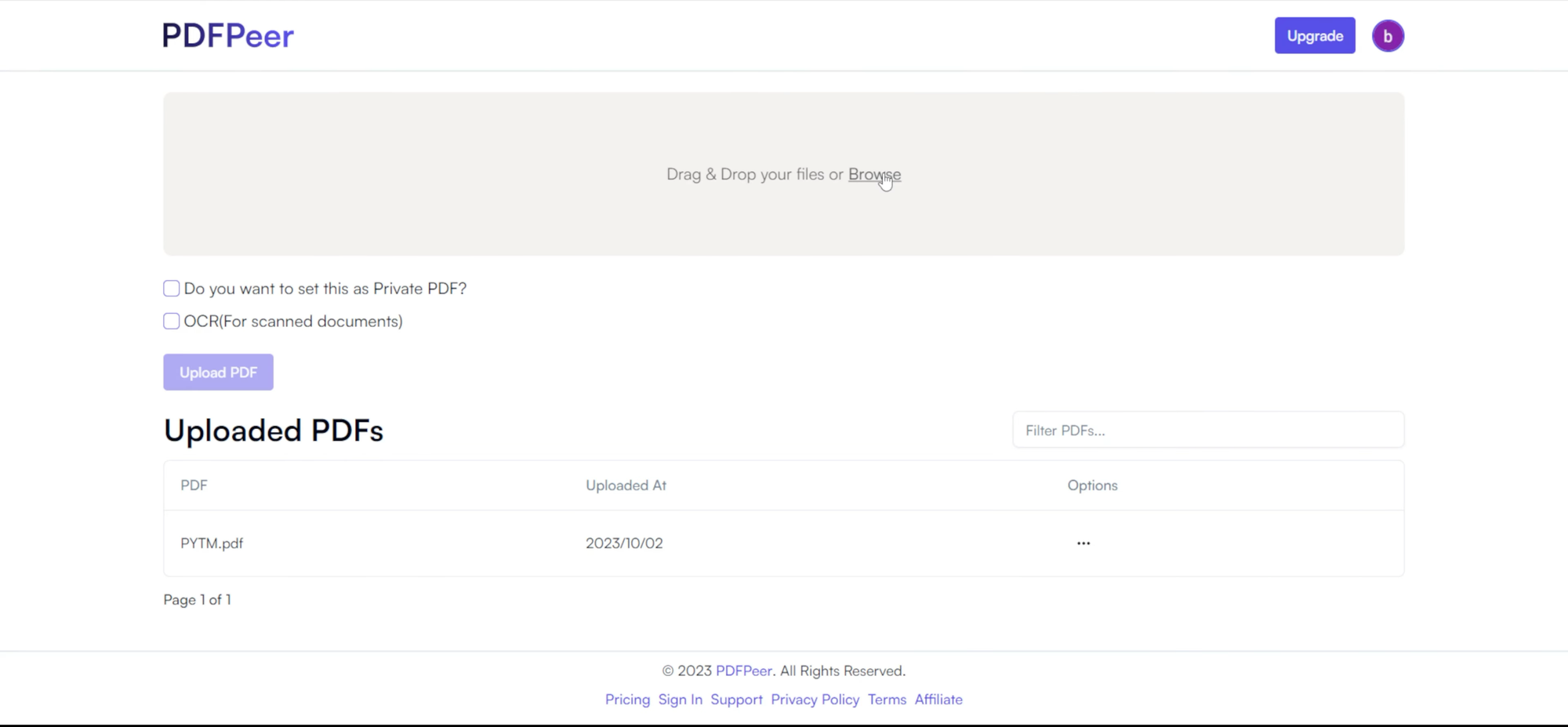Visit the Support footer link
This screenshot has width=1568, height=727.
coord(736,700)
